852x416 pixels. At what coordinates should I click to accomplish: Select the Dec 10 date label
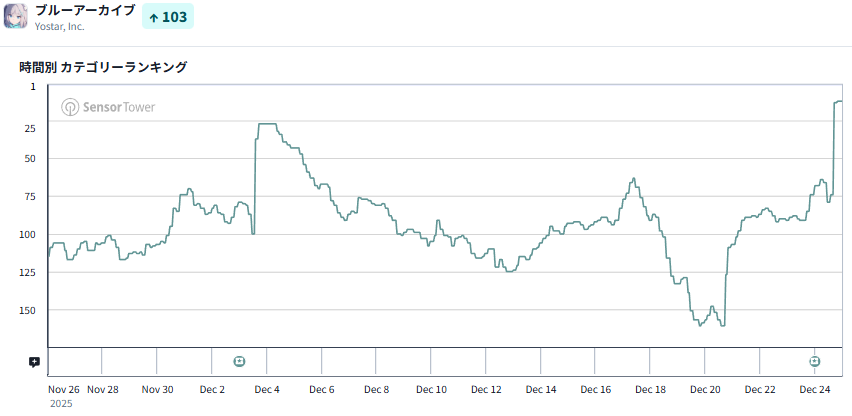[x=431, y=390]
